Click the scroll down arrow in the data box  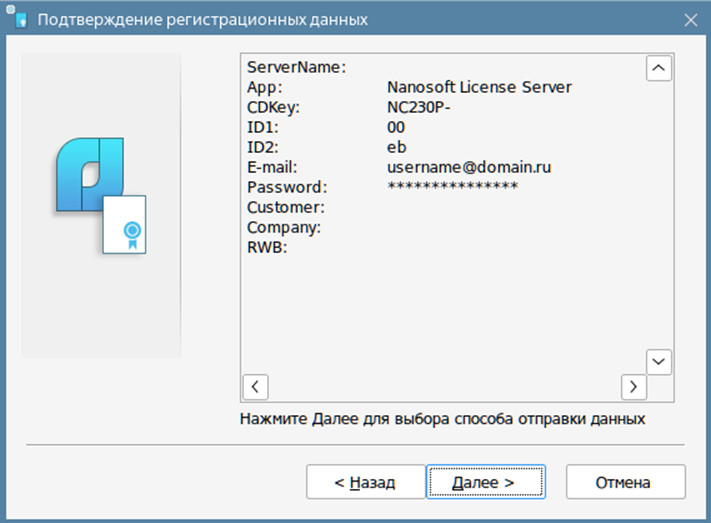[658, 362]
